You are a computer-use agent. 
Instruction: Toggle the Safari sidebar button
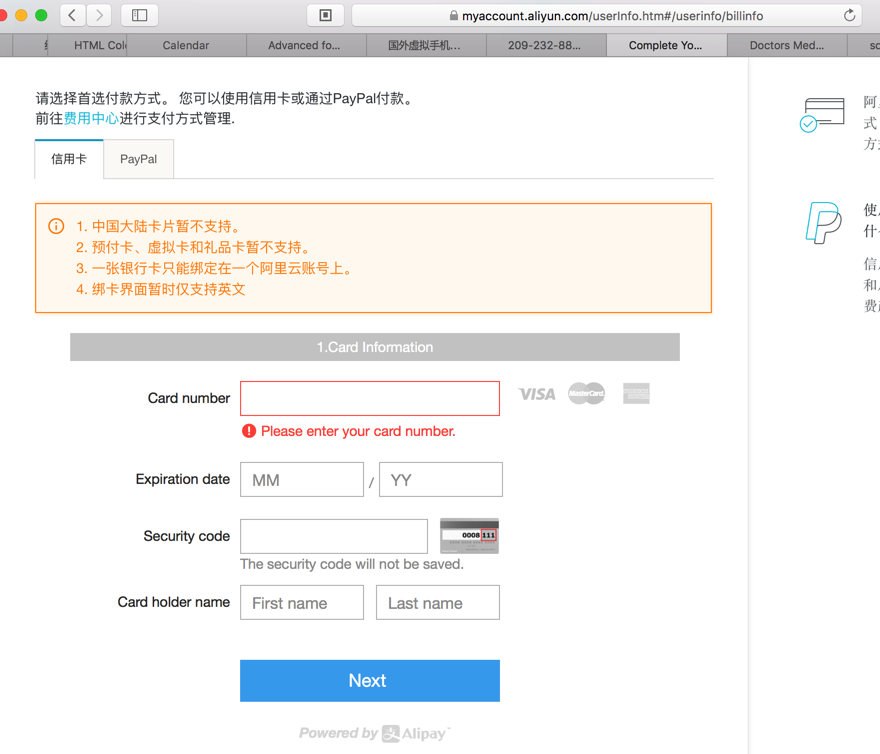coord(140,15)
